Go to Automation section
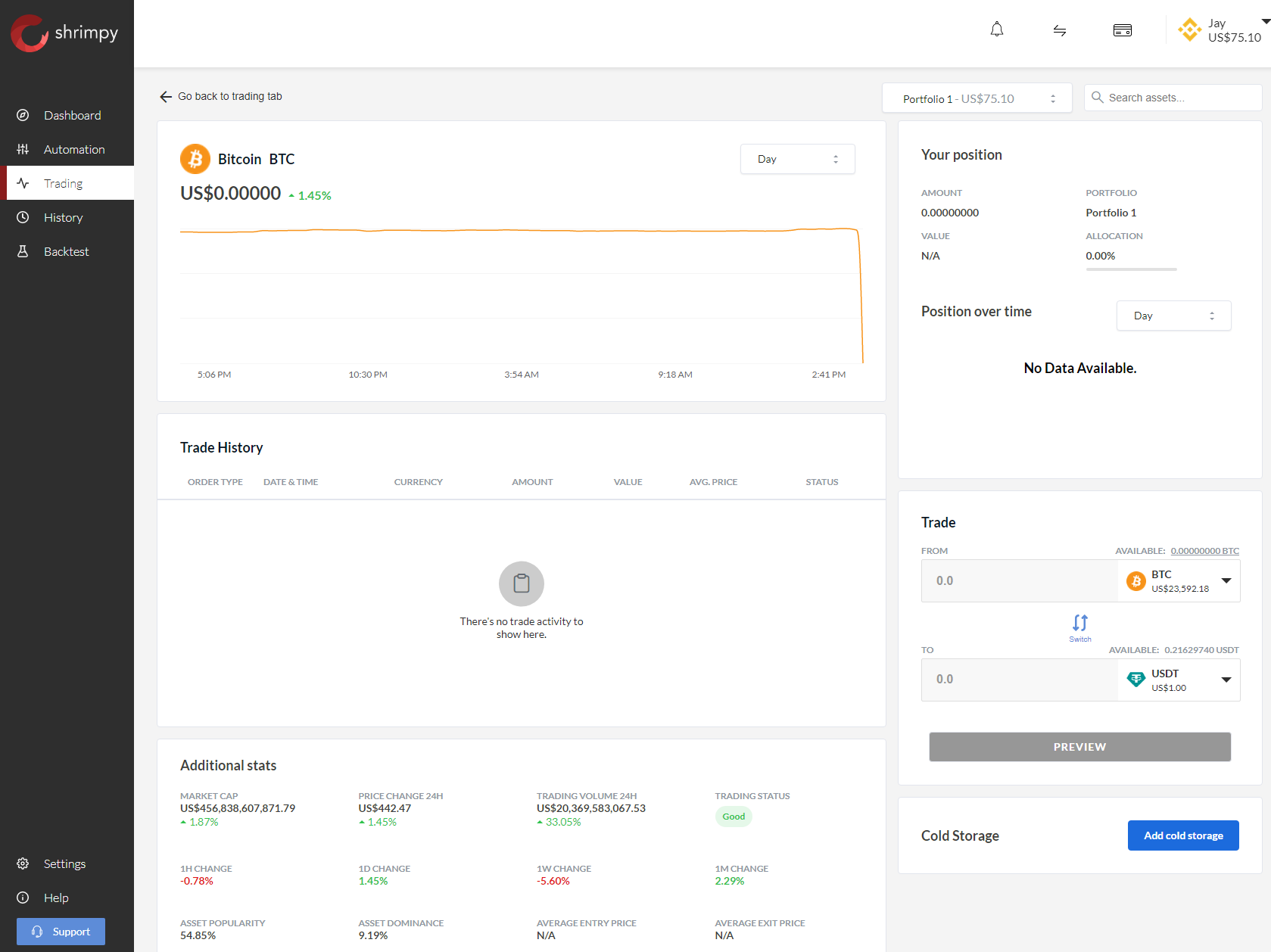Screen dimensions: 1271x952 pos(67,149)
